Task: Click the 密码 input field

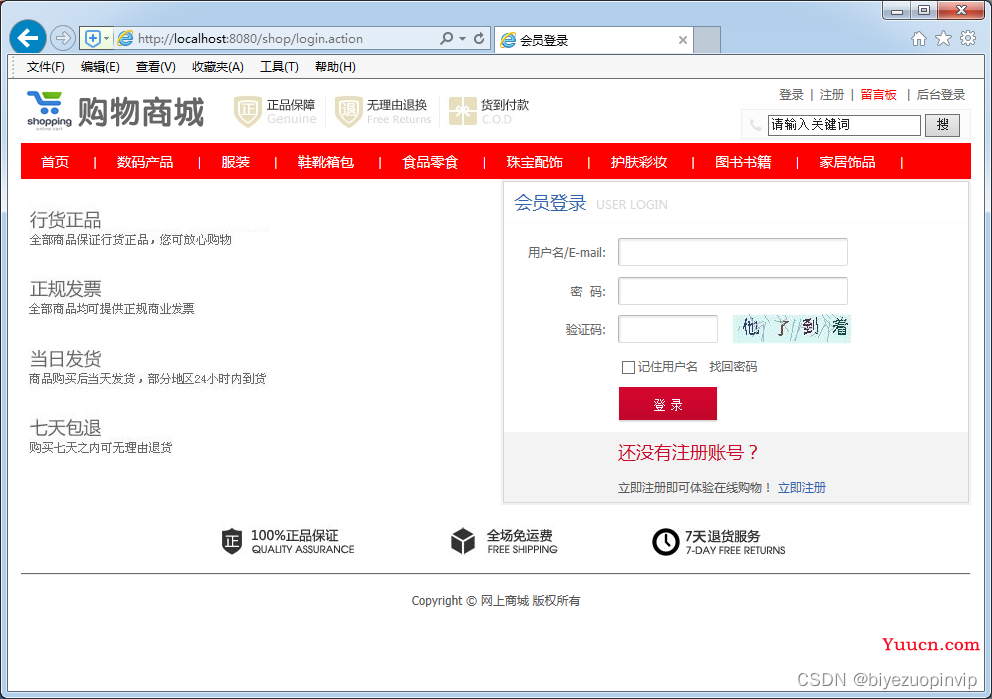Action: [733, 291]
